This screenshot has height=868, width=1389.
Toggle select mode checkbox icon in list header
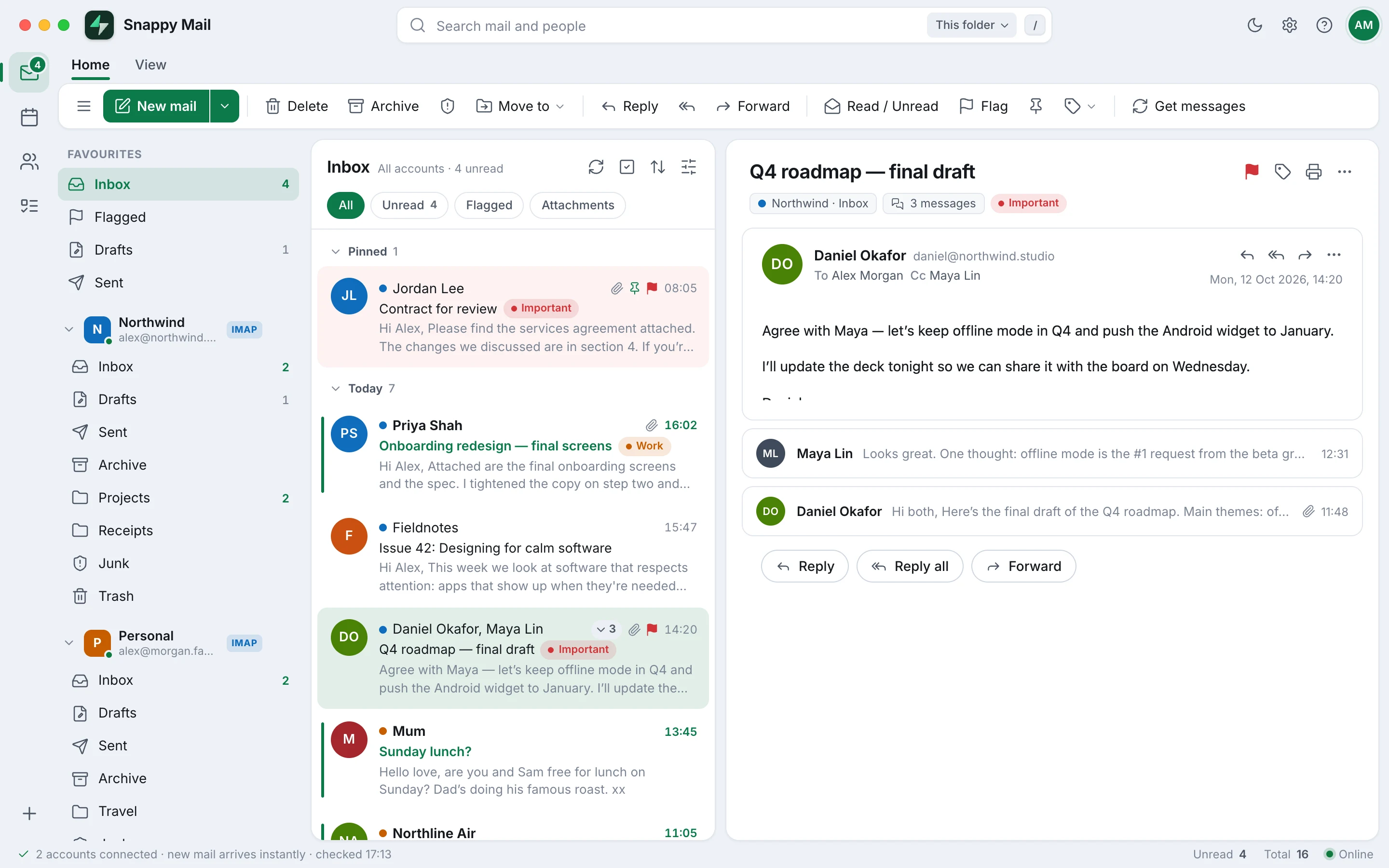coord(627,167)
